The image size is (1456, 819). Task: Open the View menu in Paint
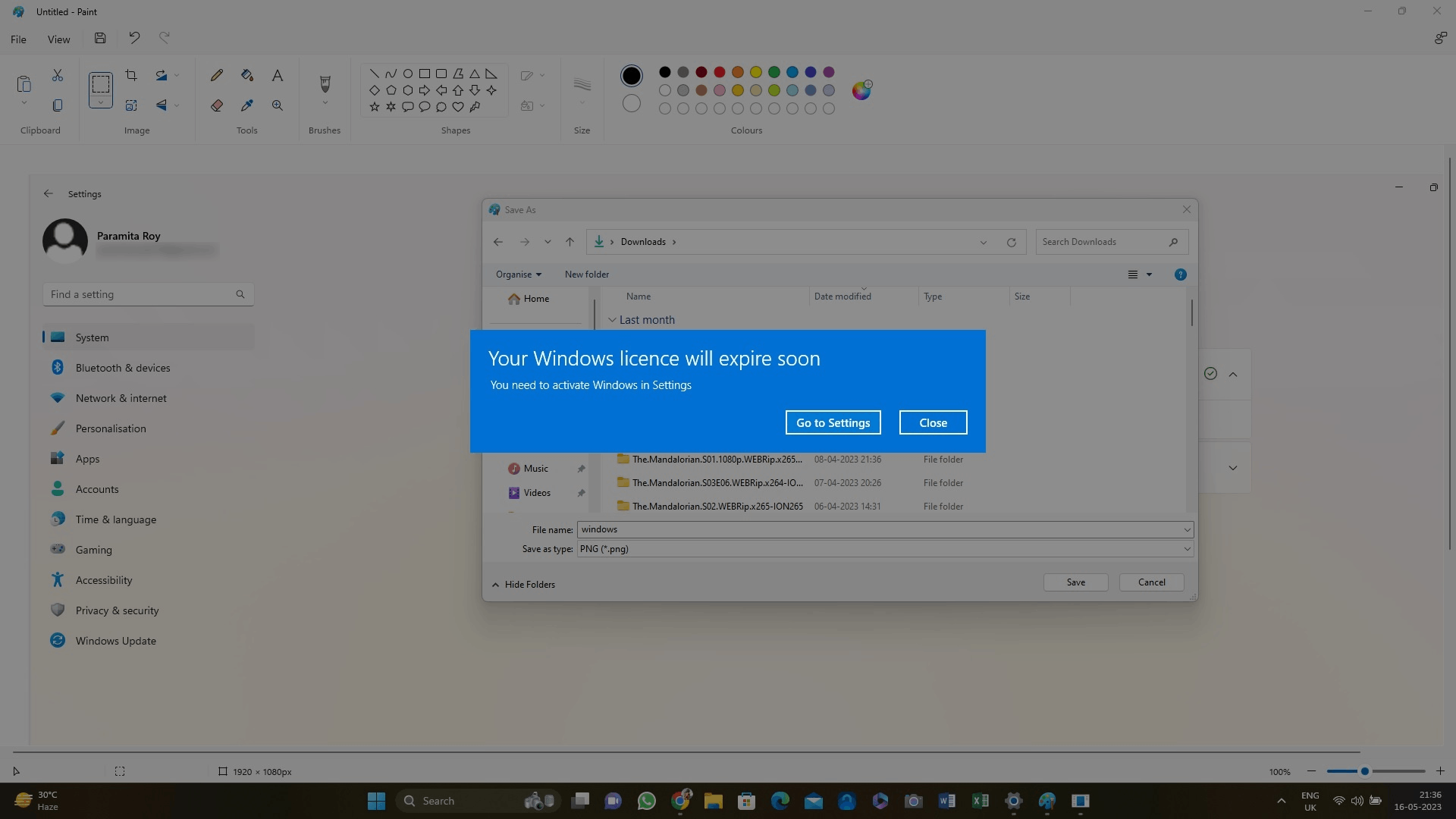click(58, 39)
